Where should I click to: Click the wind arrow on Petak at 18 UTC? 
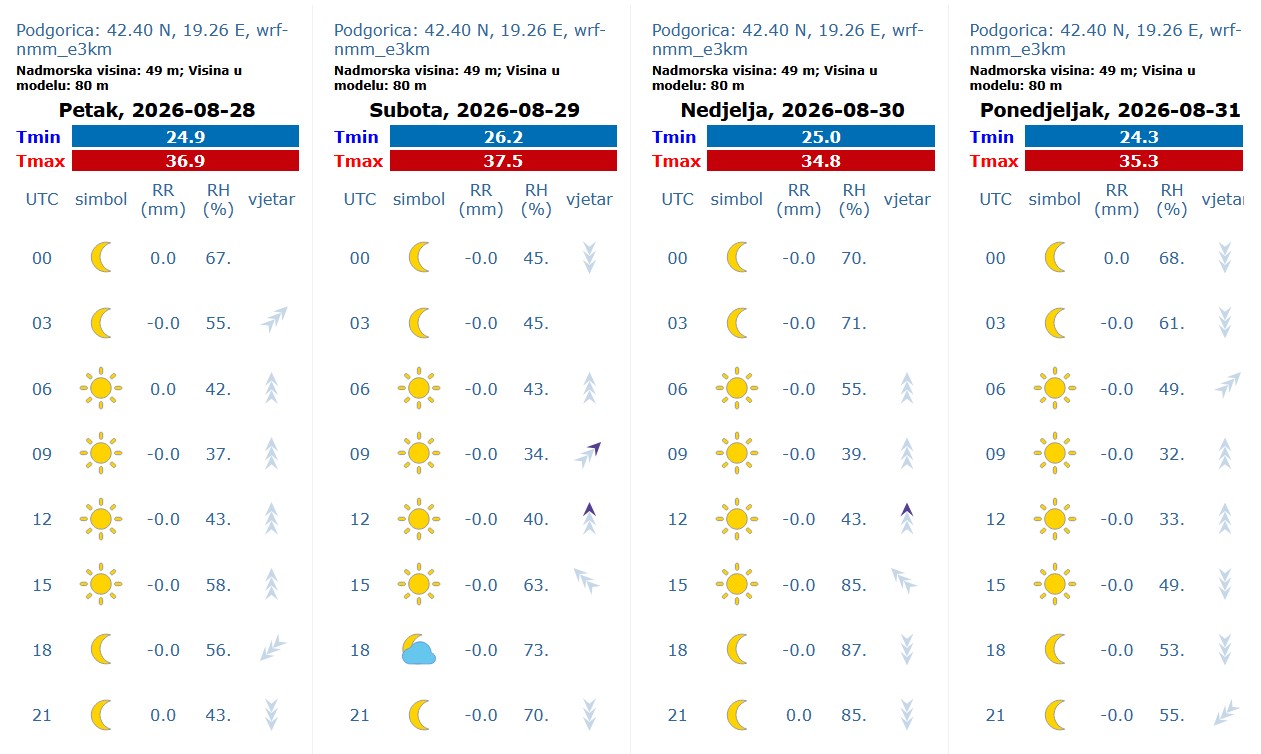coord(271,650)
